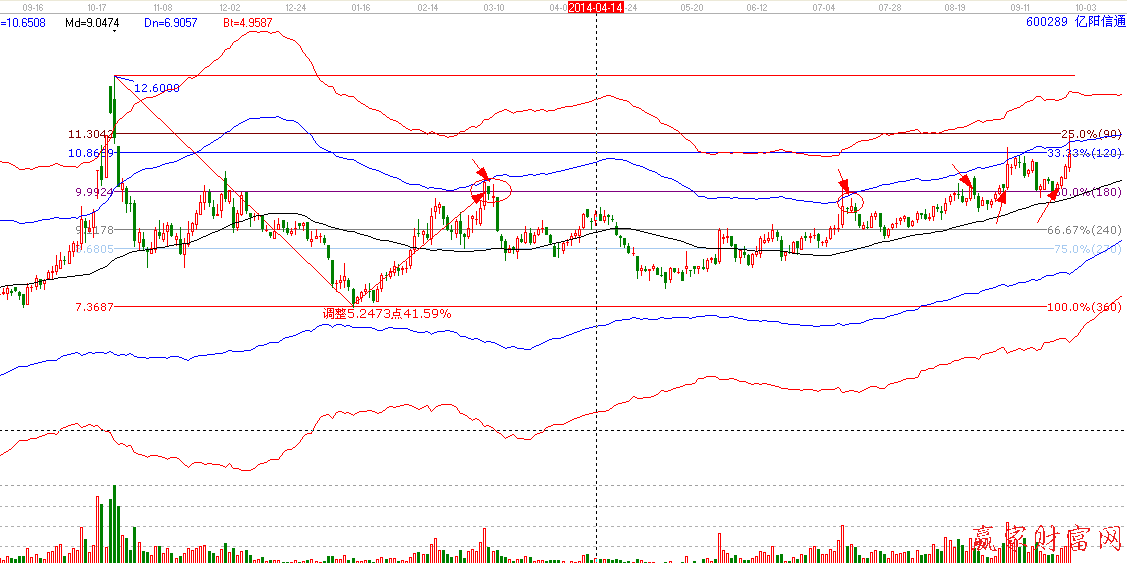Image resolution: width=1127 pixels, height=563 pixels.
Task: Click the Md=9.0474 indicator readout
Action: pyautogui.click(x=92, y=21)
